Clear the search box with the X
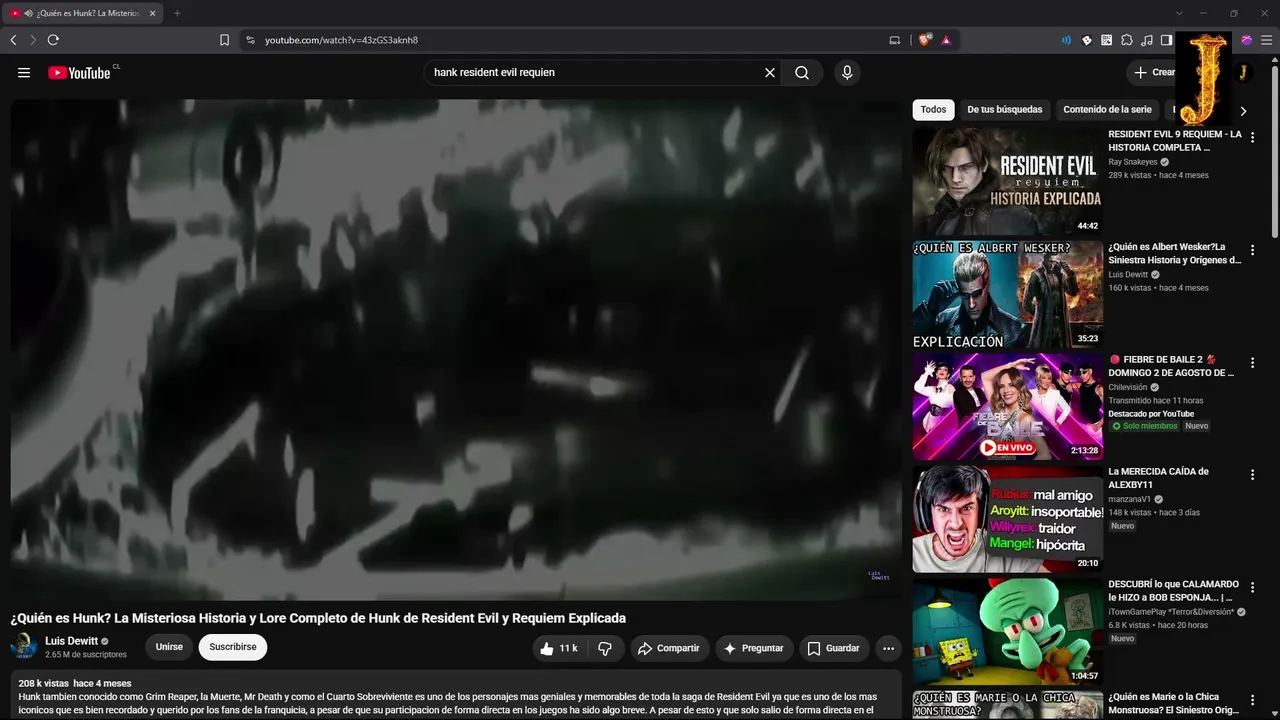Screen dimensions: 1280x720 pos(770,72)
